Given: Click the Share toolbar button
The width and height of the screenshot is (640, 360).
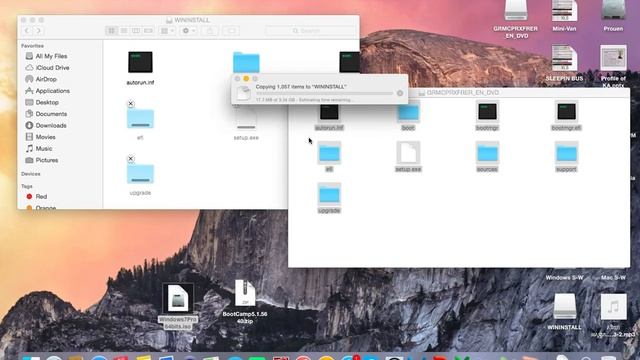Looking at the screenshot, I should (210, 31).
